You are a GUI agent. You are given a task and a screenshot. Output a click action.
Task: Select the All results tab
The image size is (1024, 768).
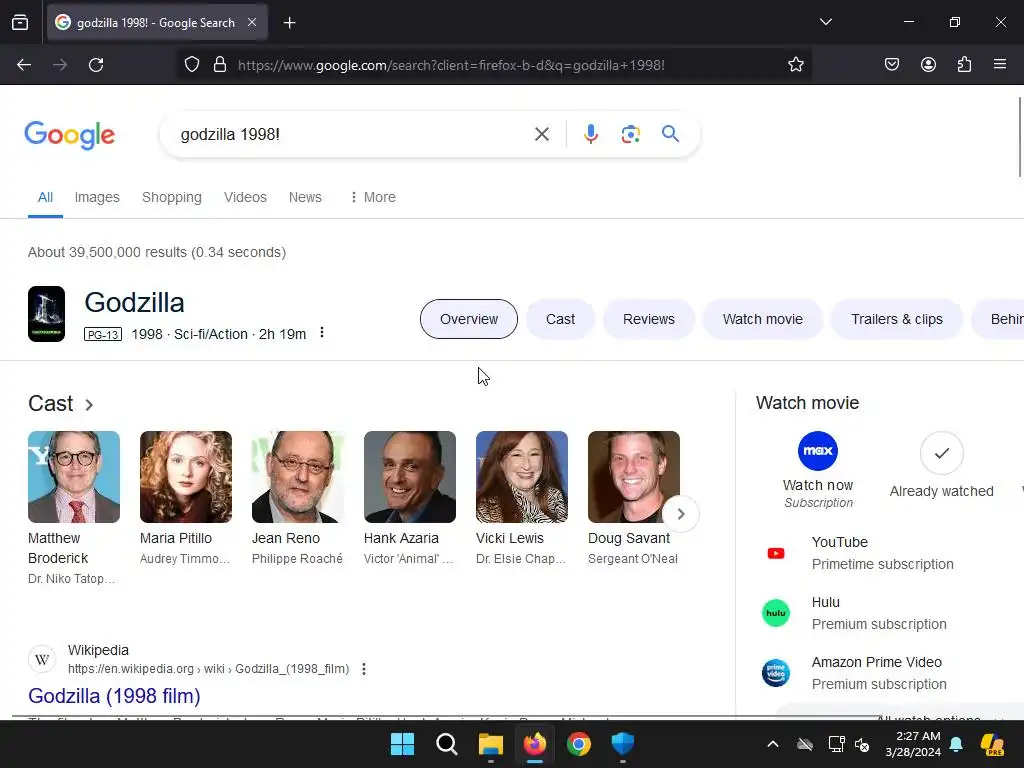tap(45, 197)
